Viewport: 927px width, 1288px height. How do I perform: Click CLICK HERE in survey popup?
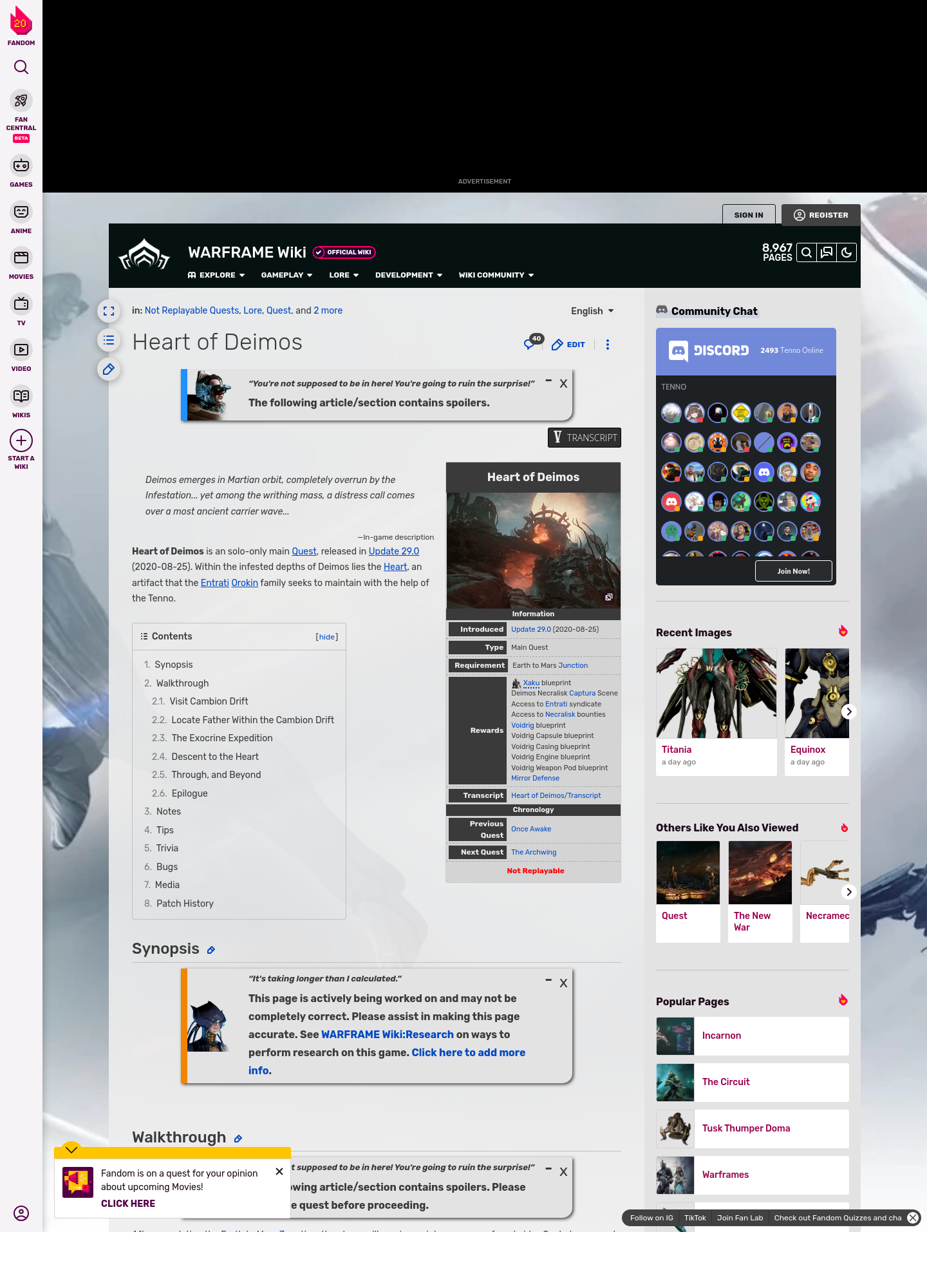point(128,1204)
